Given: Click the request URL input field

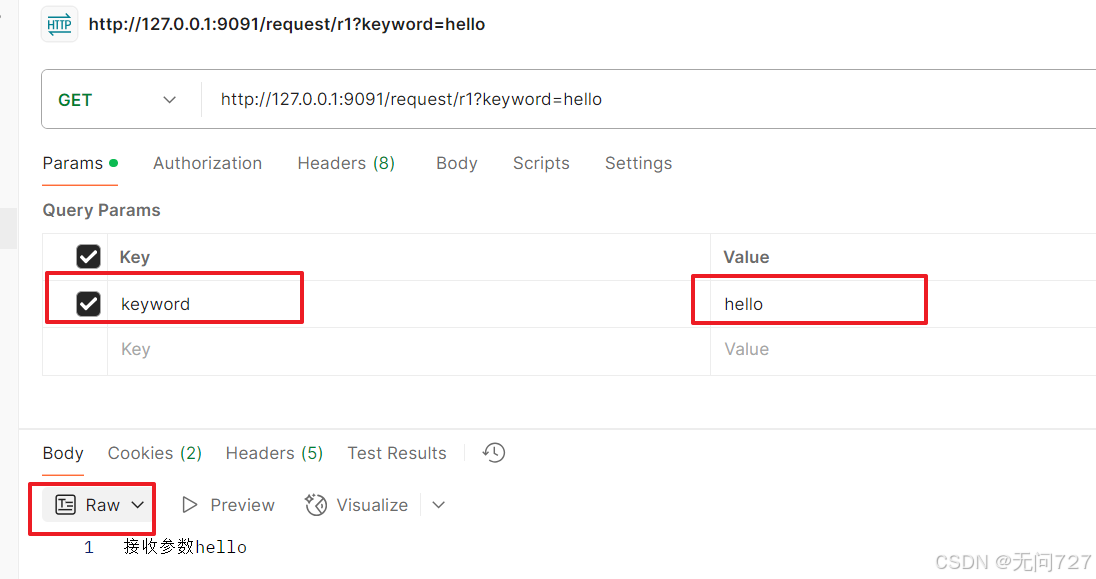Looking at the screenshot, I should pos(650,99).
